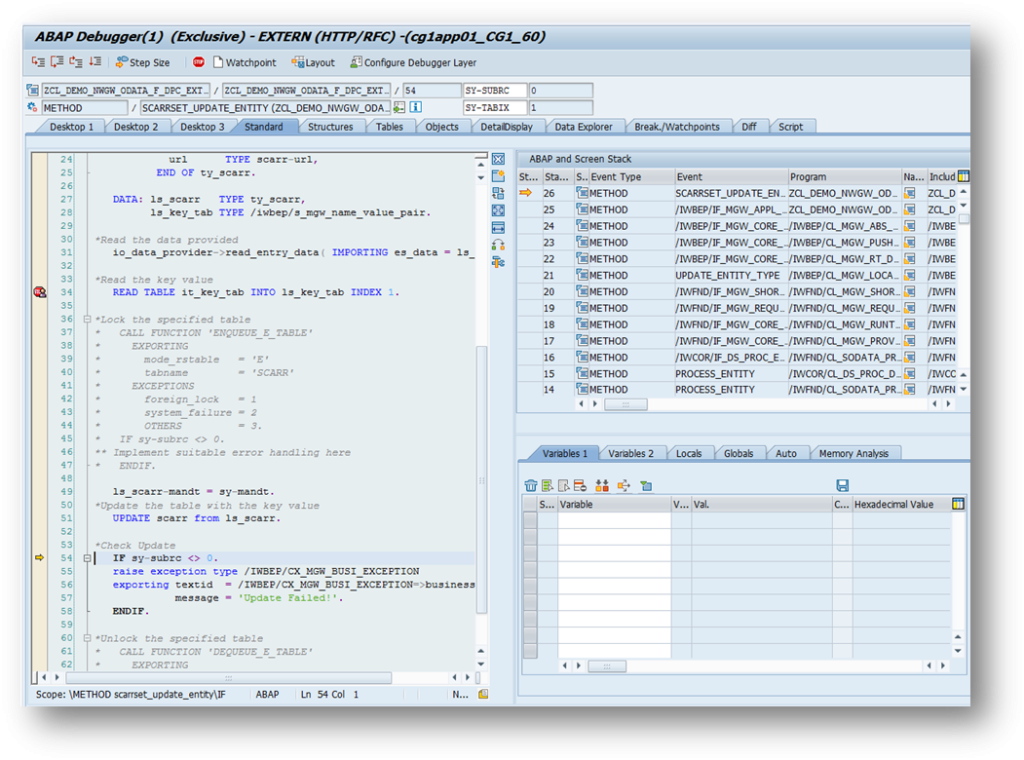This screenshot has width=1024, height=760.
Task: Click the code editor horizontal scrollbar
Action: pos(229,678)
